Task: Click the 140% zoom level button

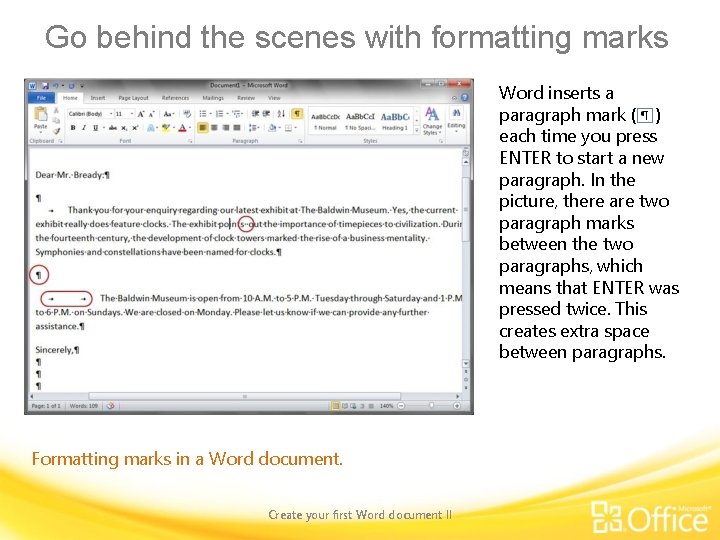Action: (387, 406)
